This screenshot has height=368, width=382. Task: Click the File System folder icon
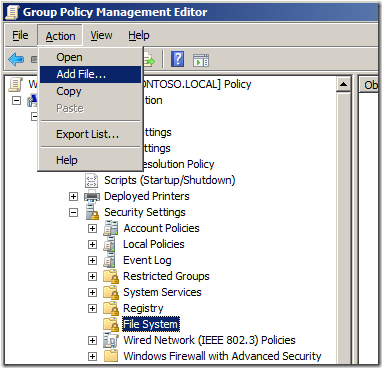click(111, 324)
